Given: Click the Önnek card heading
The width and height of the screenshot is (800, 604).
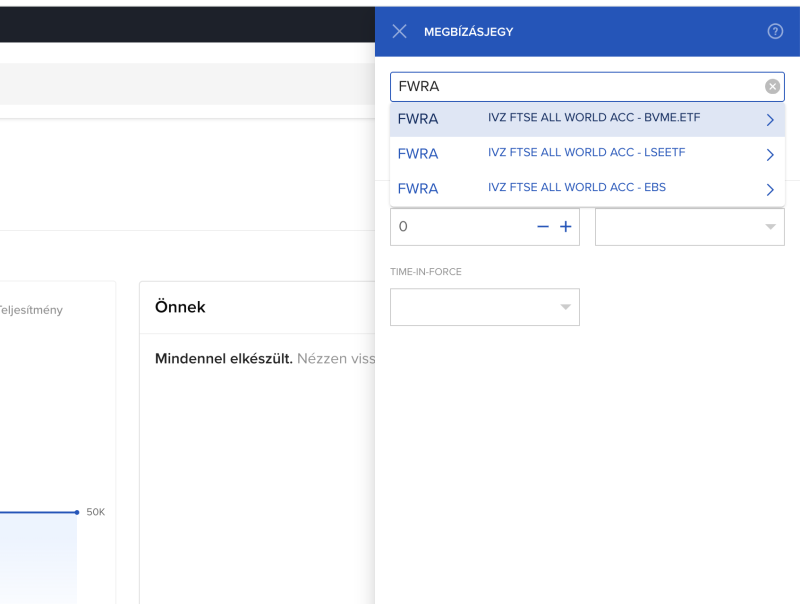Looking at the screenshot, I should pyautogui.click(x=180, y=307).
